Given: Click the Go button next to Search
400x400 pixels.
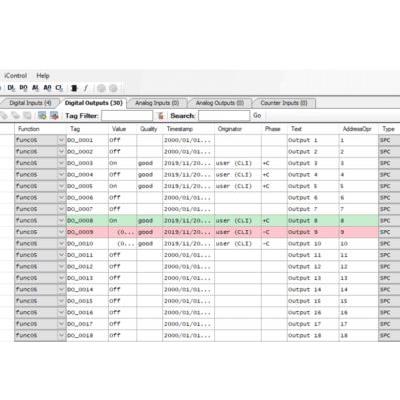Looking at the screenshot, I should (x=257, y=116).
